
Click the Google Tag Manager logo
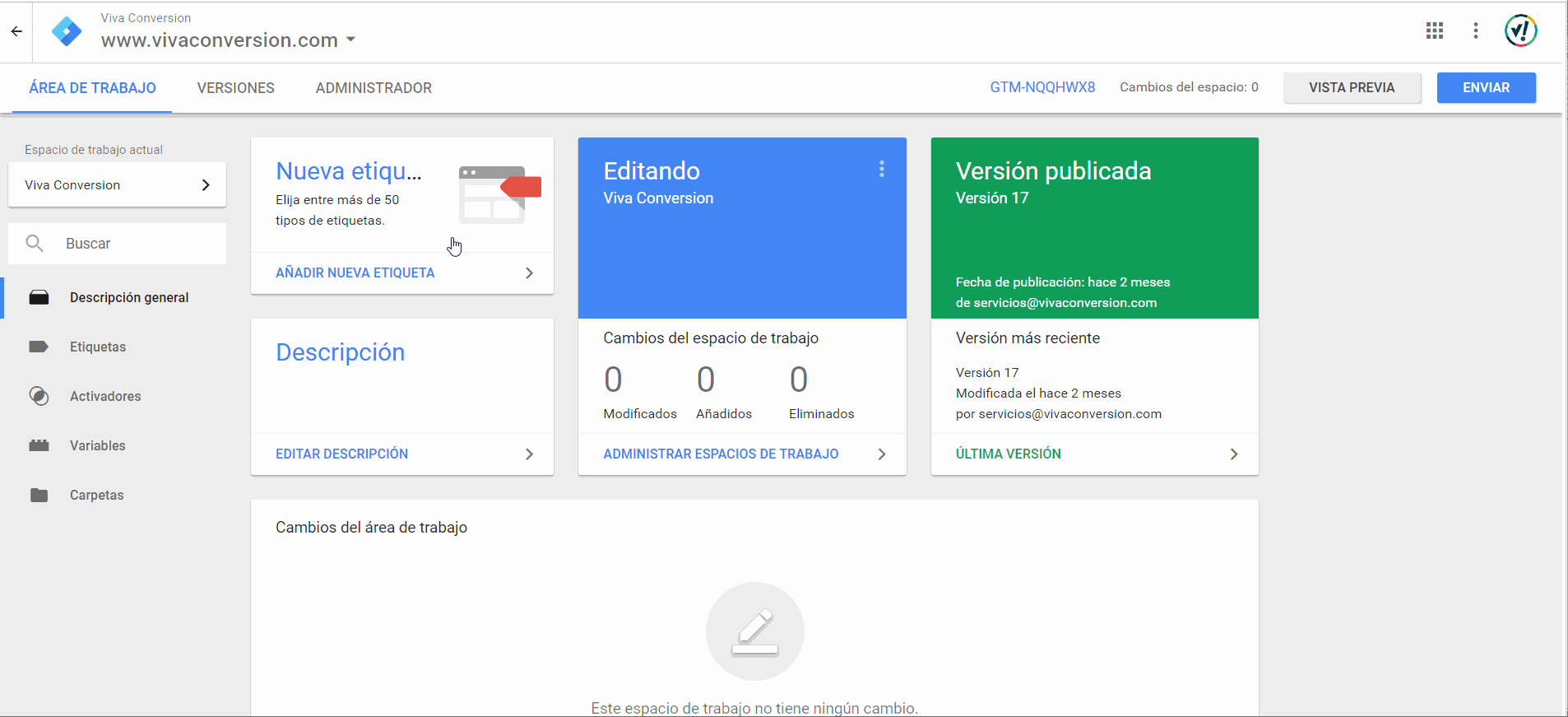67,31
